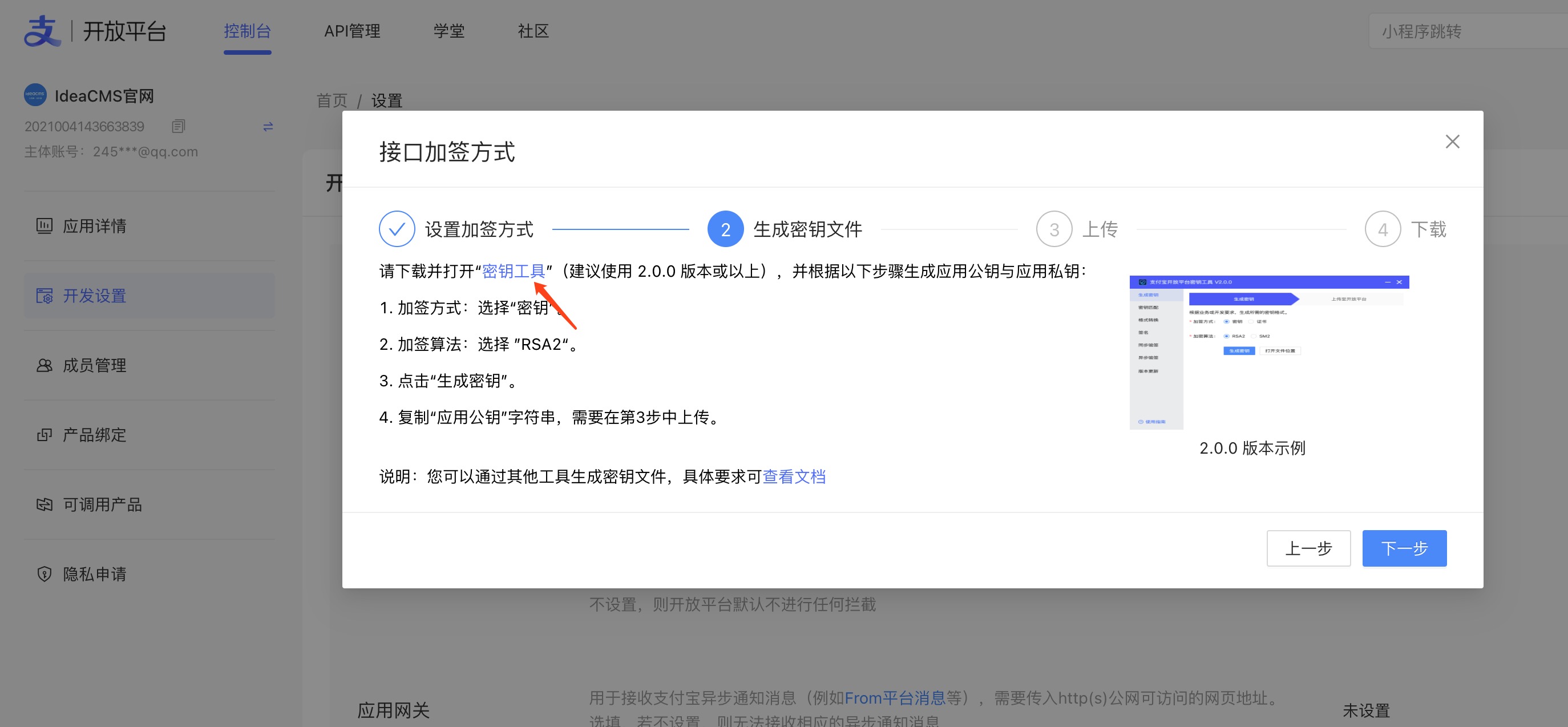Switch to the API管理 tab
The image size is (1568, 727).
click(352, 31)
